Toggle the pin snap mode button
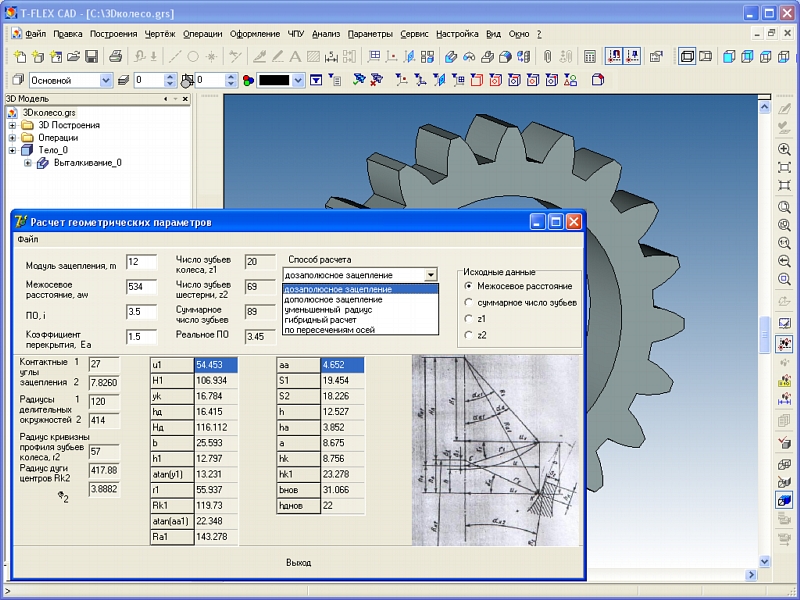 [633, 56]
